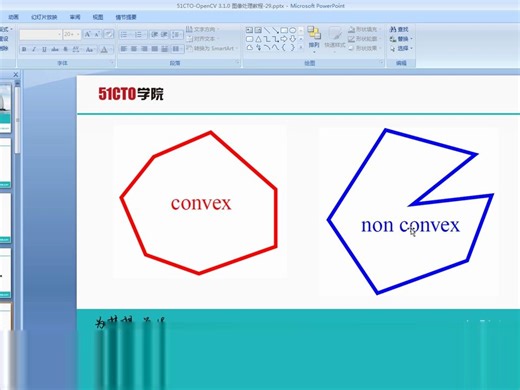Close the slide thumbnail pane

coord(15,75)
